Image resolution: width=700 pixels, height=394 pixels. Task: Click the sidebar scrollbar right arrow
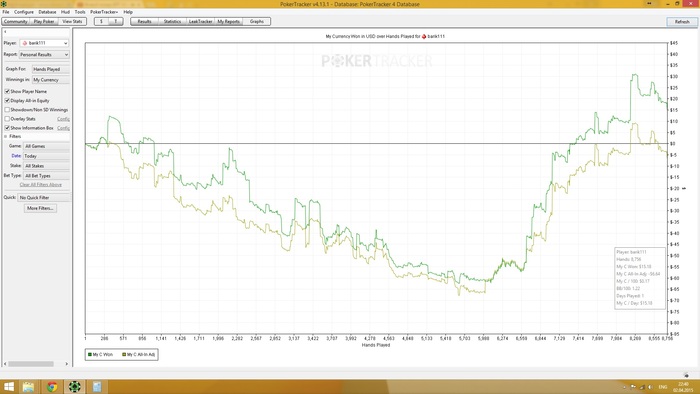pos(67,364)
